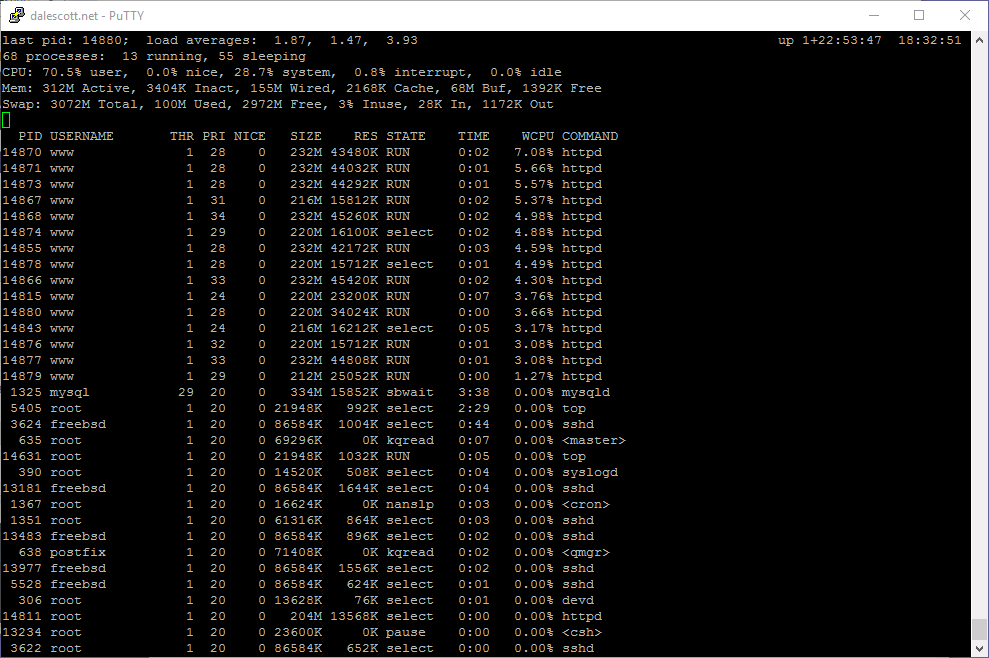Click the scrollbar down arrow
This screenshot has width=989, height=658.
click(x=979, y=649)
